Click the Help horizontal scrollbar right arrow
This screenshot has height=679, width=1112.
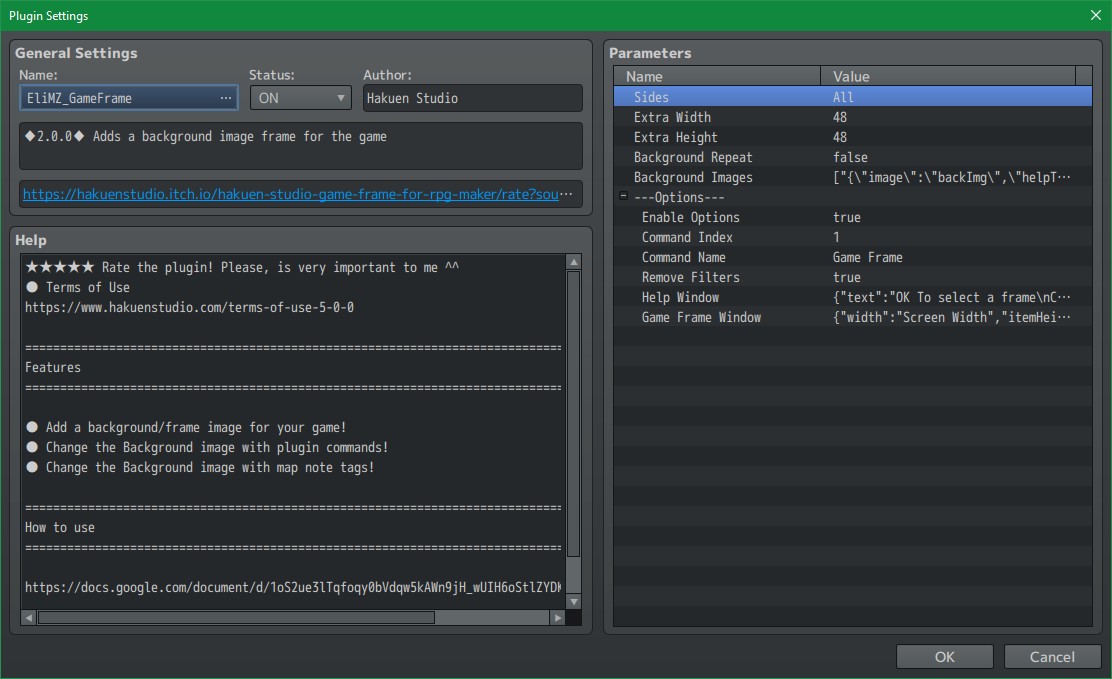pos(557,618)
